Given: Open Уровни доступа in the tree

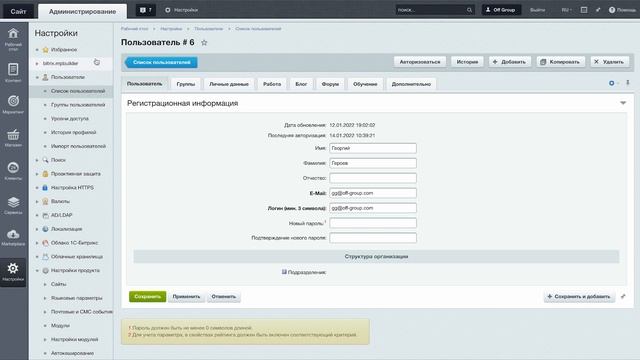Looking at the screenshot, I should pyautogui.click(x=69, y=119).
